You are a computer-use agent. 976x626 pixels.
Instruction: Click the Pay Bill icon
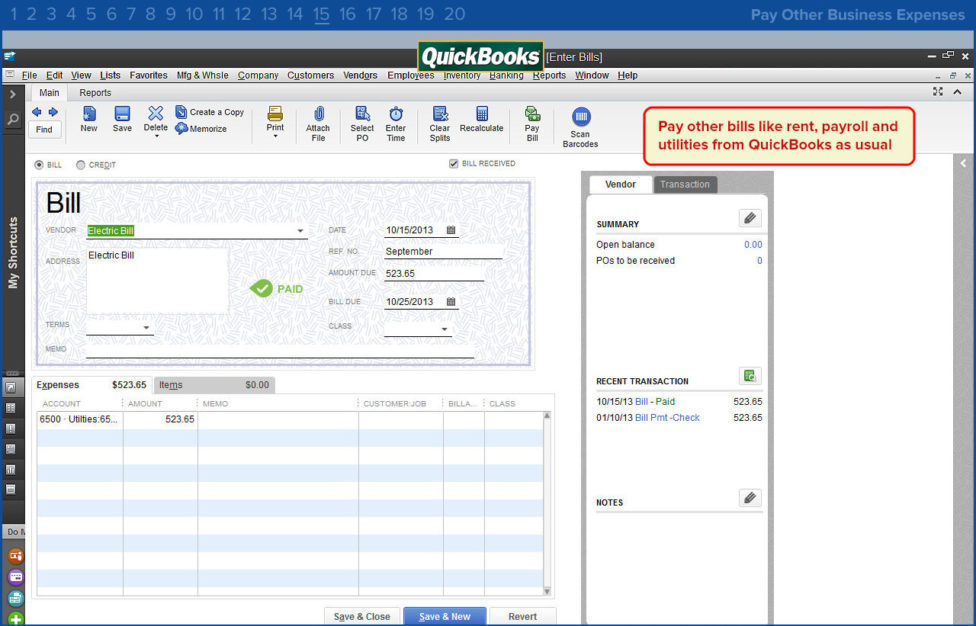tap(532, 113)
